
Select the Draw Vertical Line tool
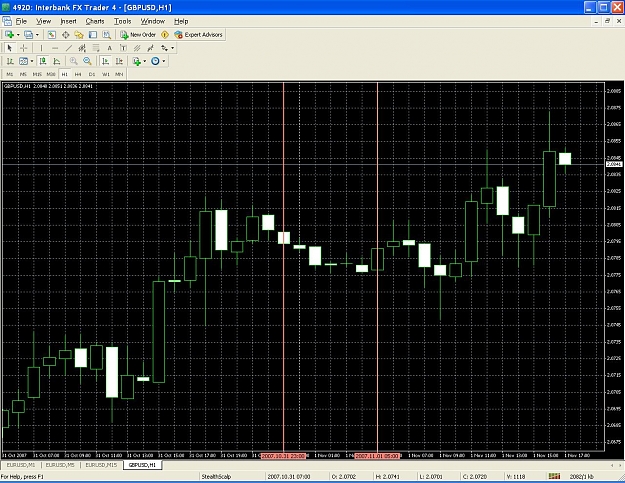coord(41,48)
